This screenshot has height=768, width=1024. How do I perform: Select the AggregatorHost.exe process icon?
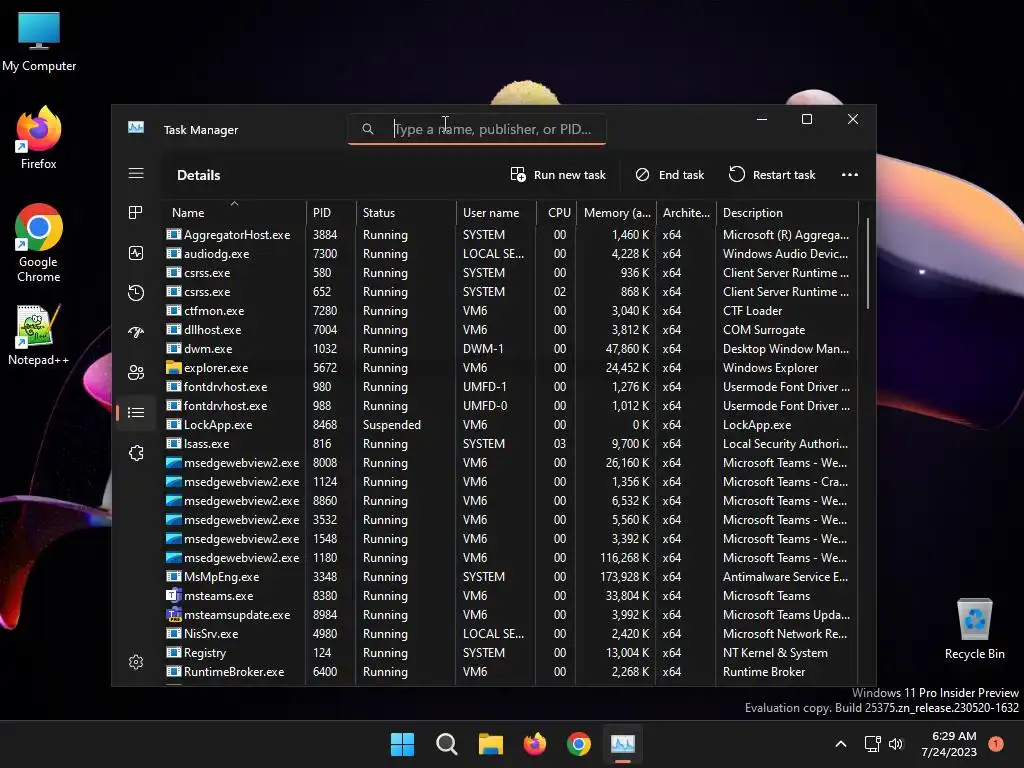(174, 234)
